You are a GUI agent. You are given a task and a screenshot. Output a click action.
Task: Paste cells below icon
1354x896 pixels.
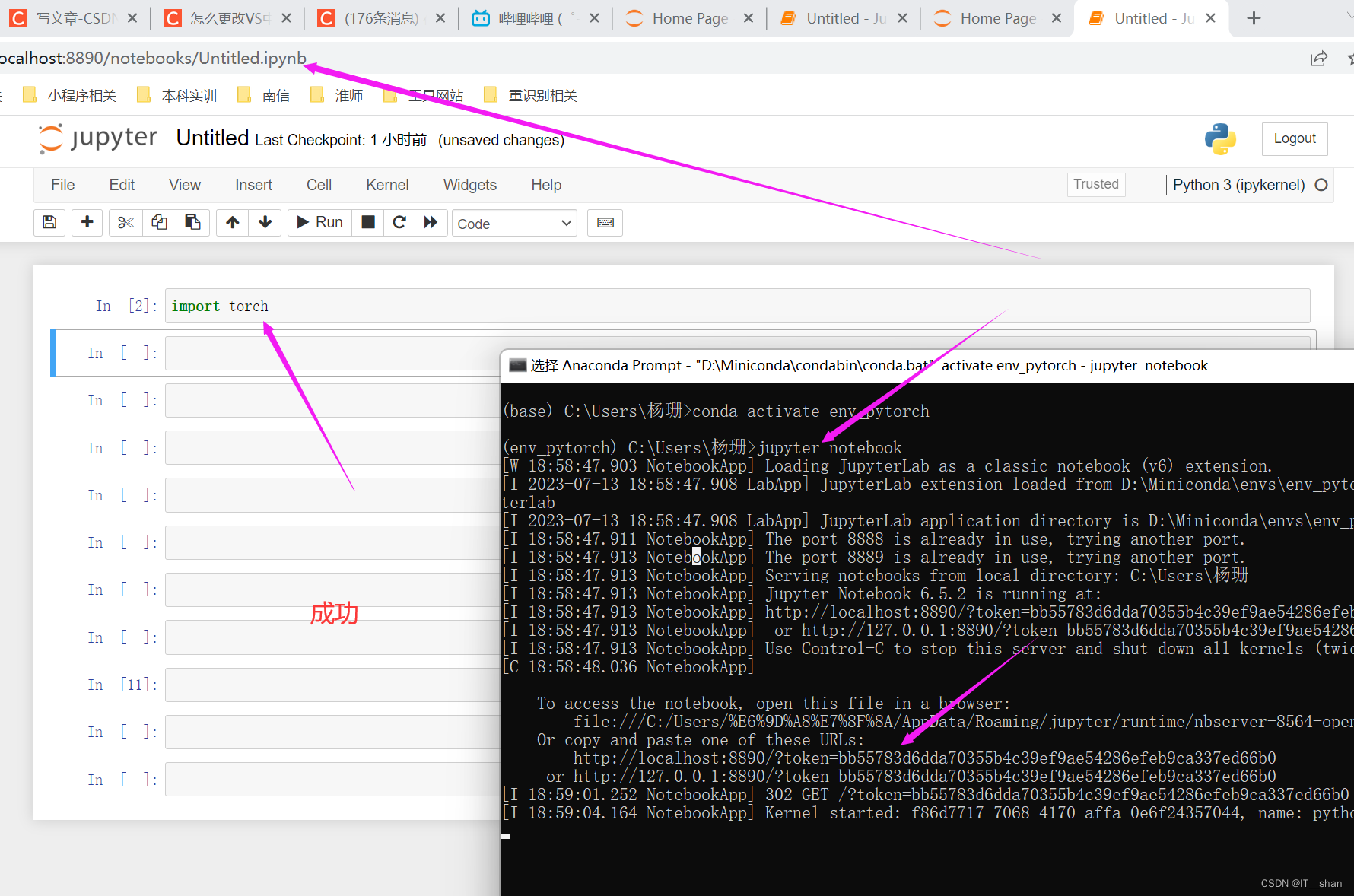(192, 222)
